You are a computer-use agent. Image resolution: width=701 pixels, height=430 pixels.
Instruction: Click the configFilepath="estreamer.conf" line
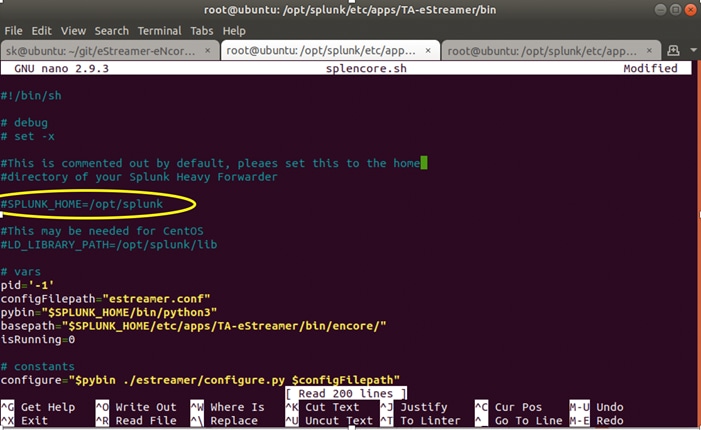coord(106,299)
